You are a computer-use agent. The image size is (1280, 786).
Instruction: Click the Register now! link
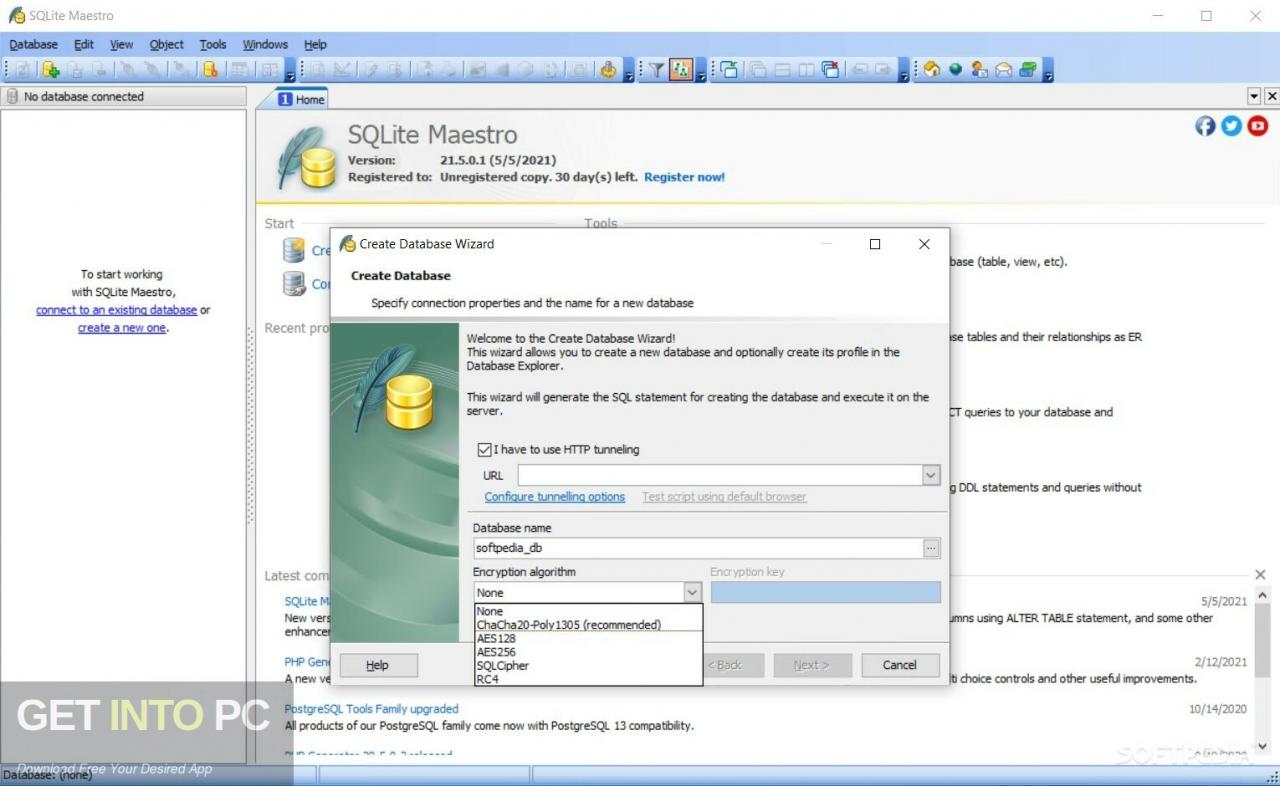tap(684, 177)
